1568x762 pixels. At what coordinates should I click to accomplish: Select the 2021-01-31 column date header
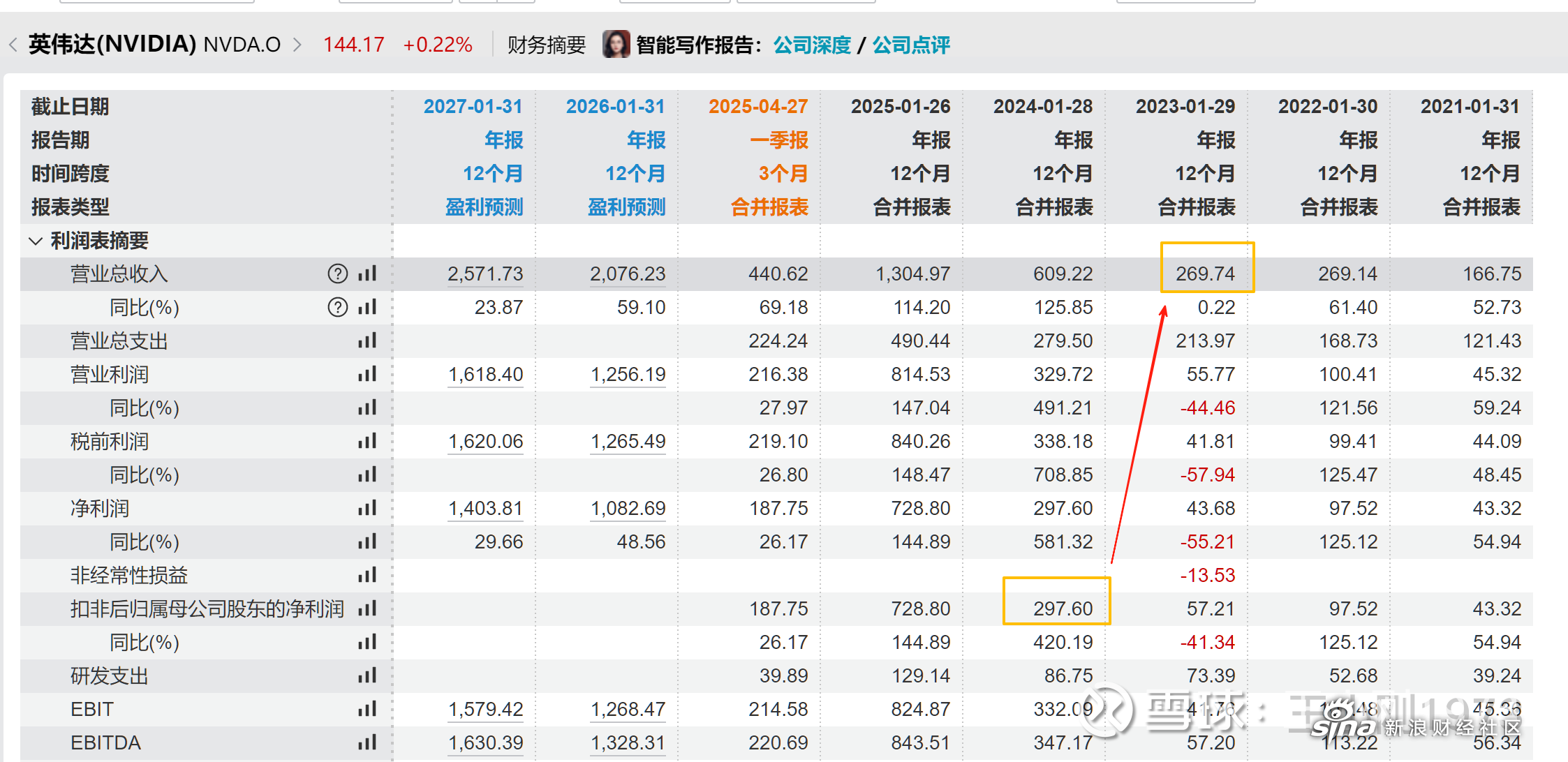pyautogui.click(x=1470, y=106)
